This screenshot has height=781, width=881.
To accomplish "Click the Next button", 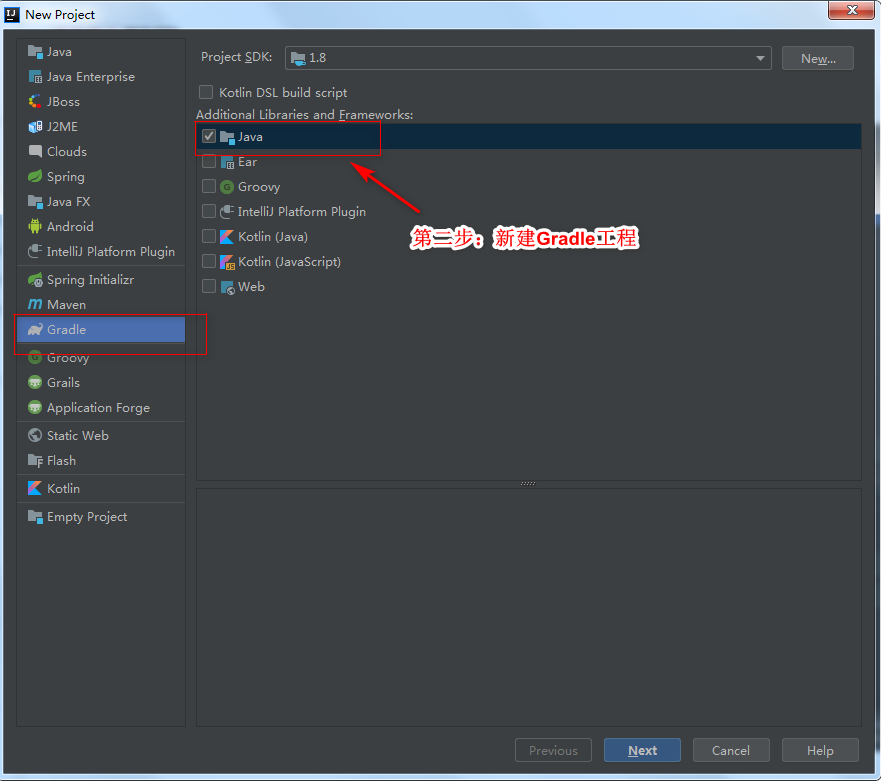I will point(642,751).
